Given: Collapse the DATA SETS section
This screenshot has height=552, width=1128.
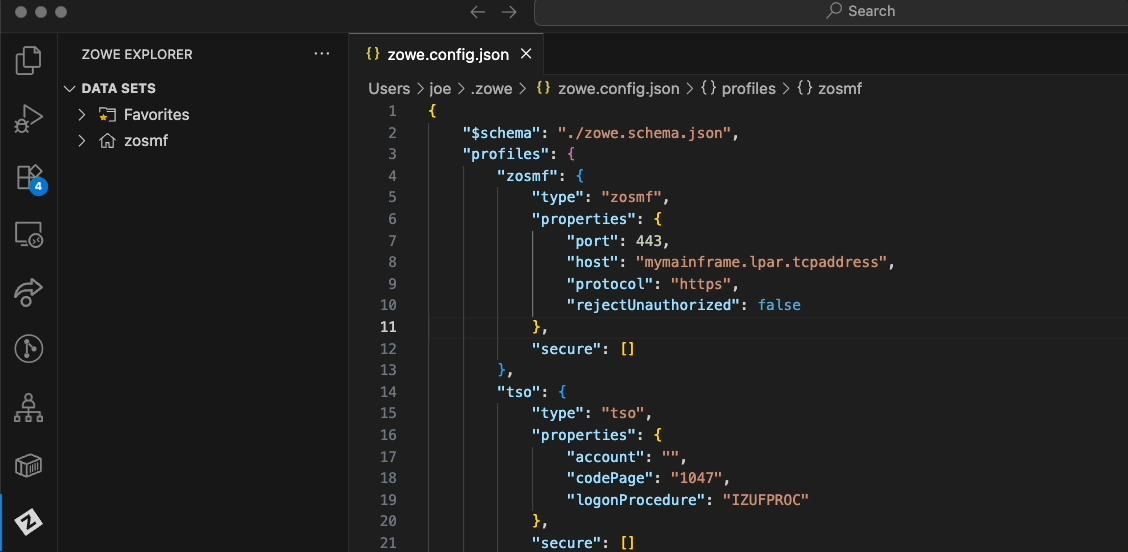Looking at the screenshot, I should click(x=70, y=89).
